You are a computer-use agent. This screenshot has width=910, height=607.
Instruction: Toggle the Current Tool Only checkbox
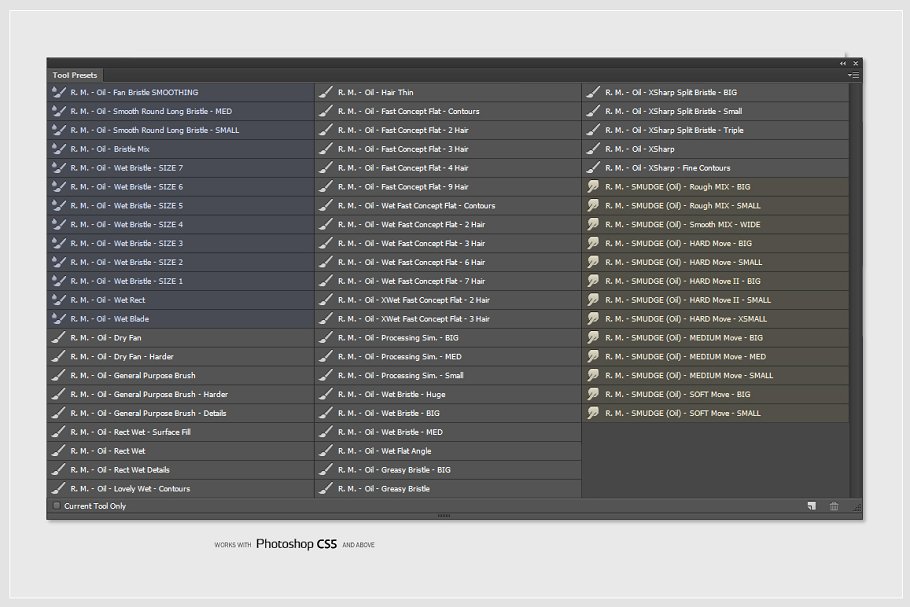pyautogui.click(x=57, y=506)
